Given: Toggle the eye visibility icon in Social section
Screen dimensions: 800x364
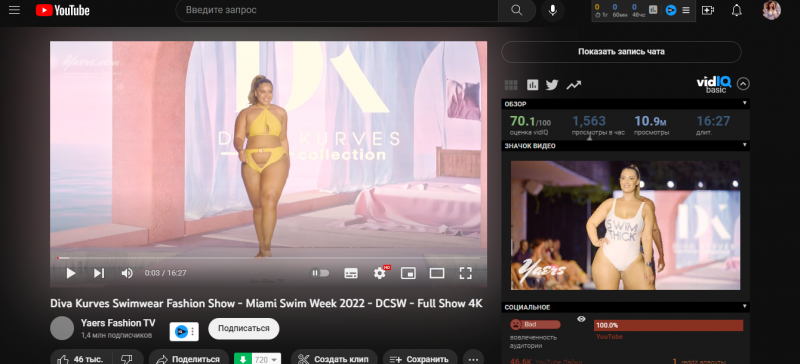Looking at the screenshot, I should coord(581,319).
